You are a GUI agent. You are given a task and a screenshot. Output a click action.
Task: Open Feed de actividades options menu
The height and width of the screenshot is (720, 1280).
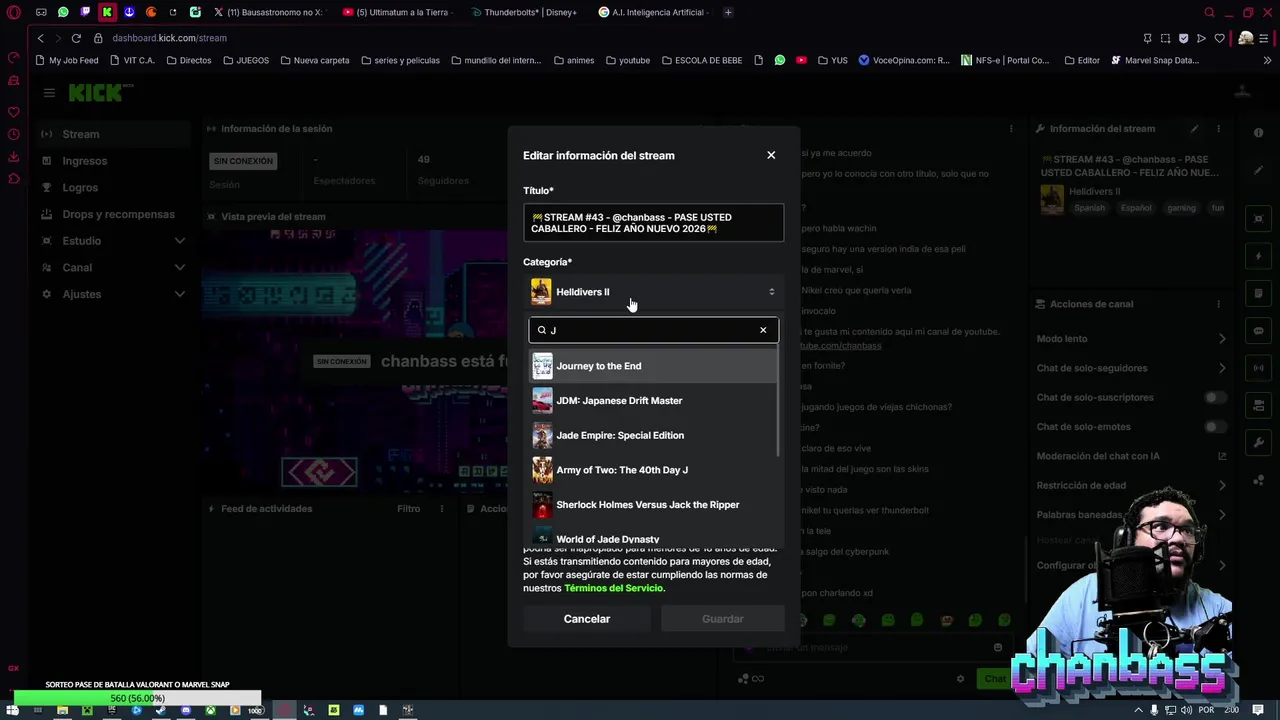point(441,509)
